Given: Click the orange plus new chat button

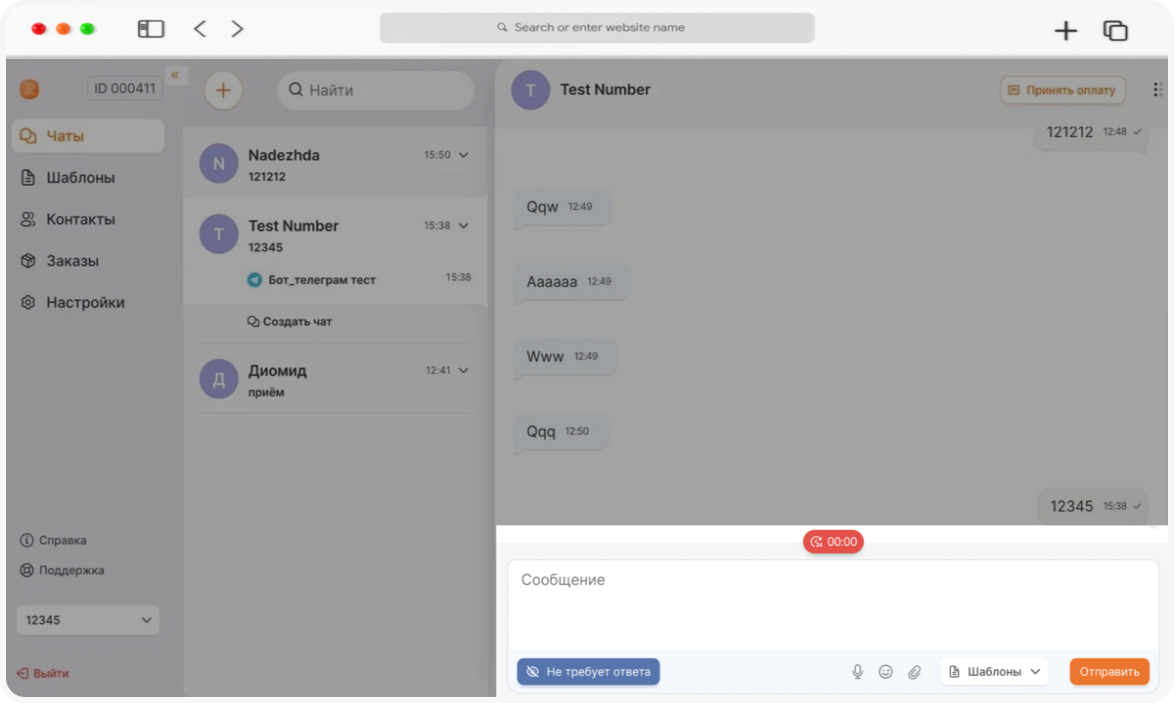Looking at the screenshot, I should coord(223,91).
